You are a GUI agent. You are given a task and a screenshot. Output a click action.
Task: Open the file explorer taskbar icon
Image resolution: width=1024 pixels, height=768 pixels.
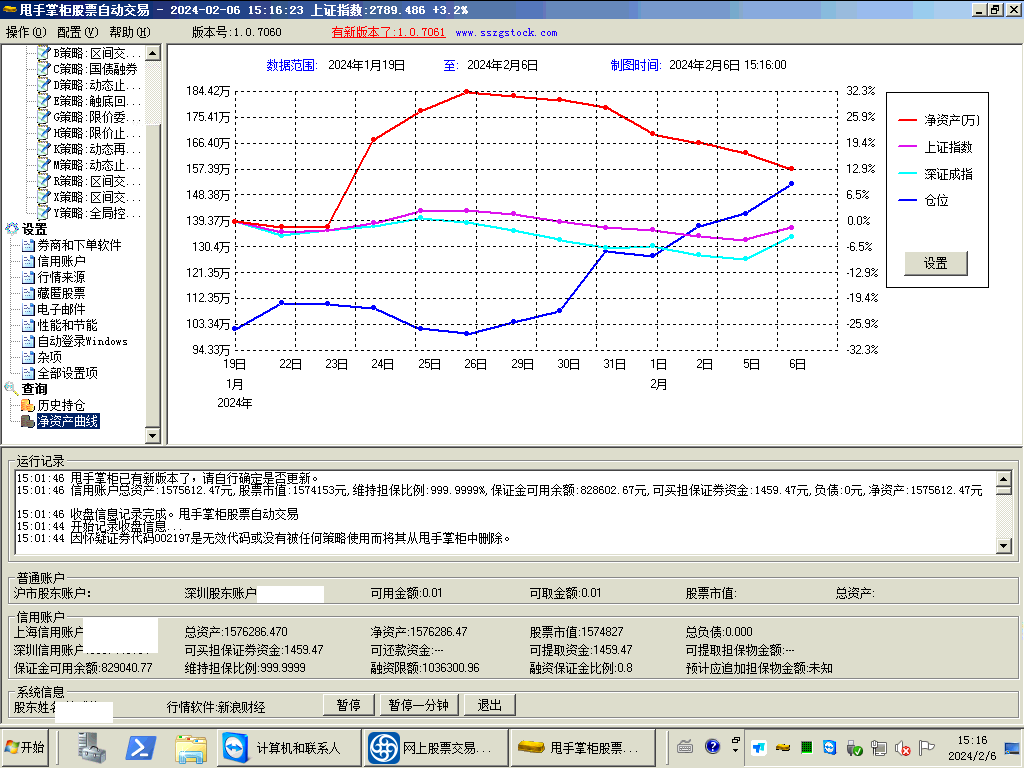coord(190,747)
